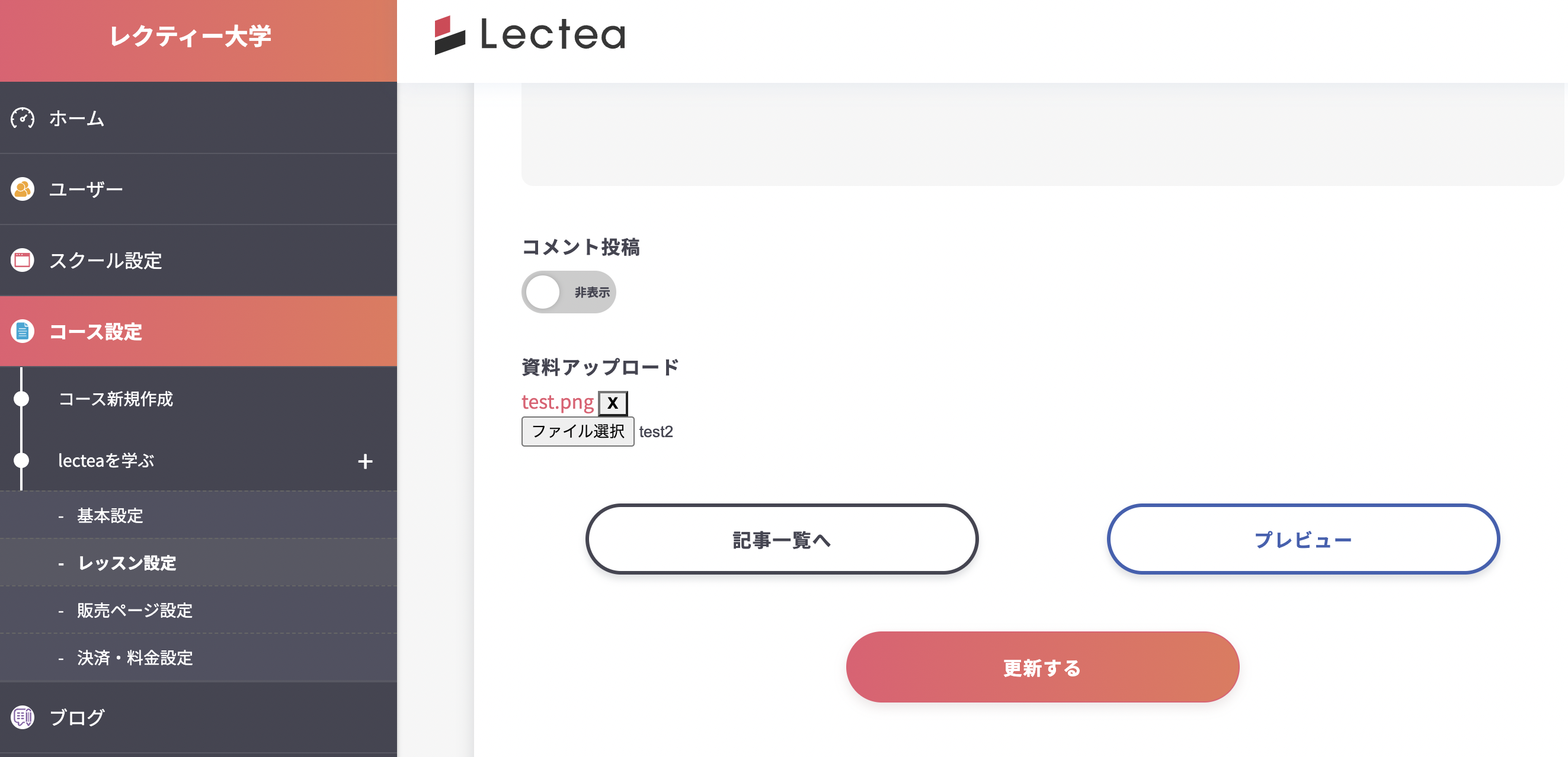
Task: Expand lecteaを学ぶ with the plus icon
Action: 365,461
